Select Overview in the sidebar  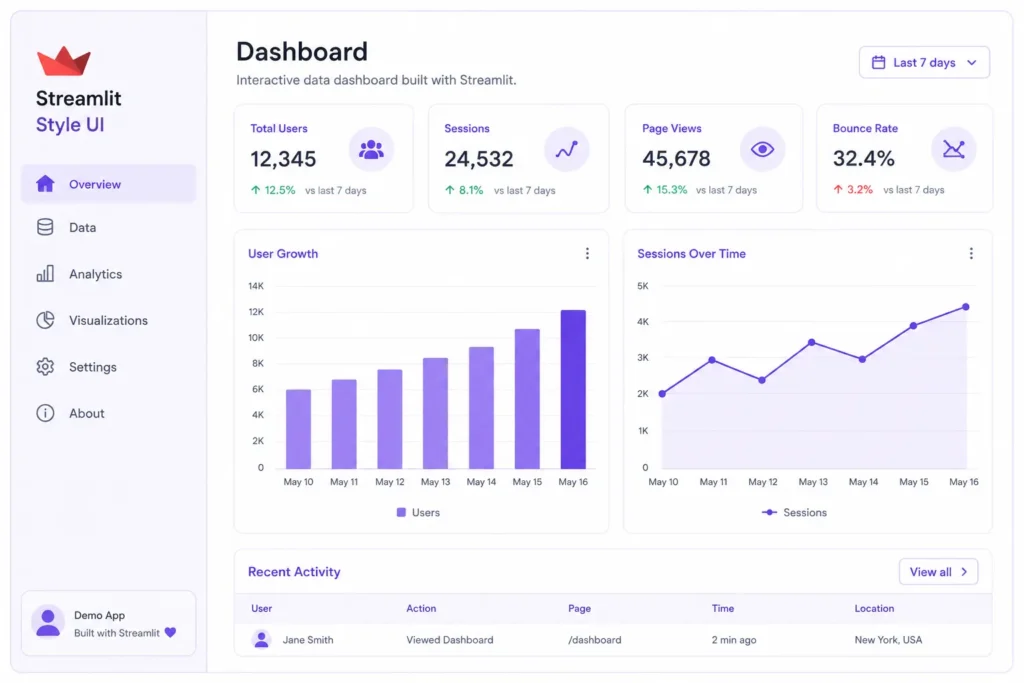tap(108, 183)
